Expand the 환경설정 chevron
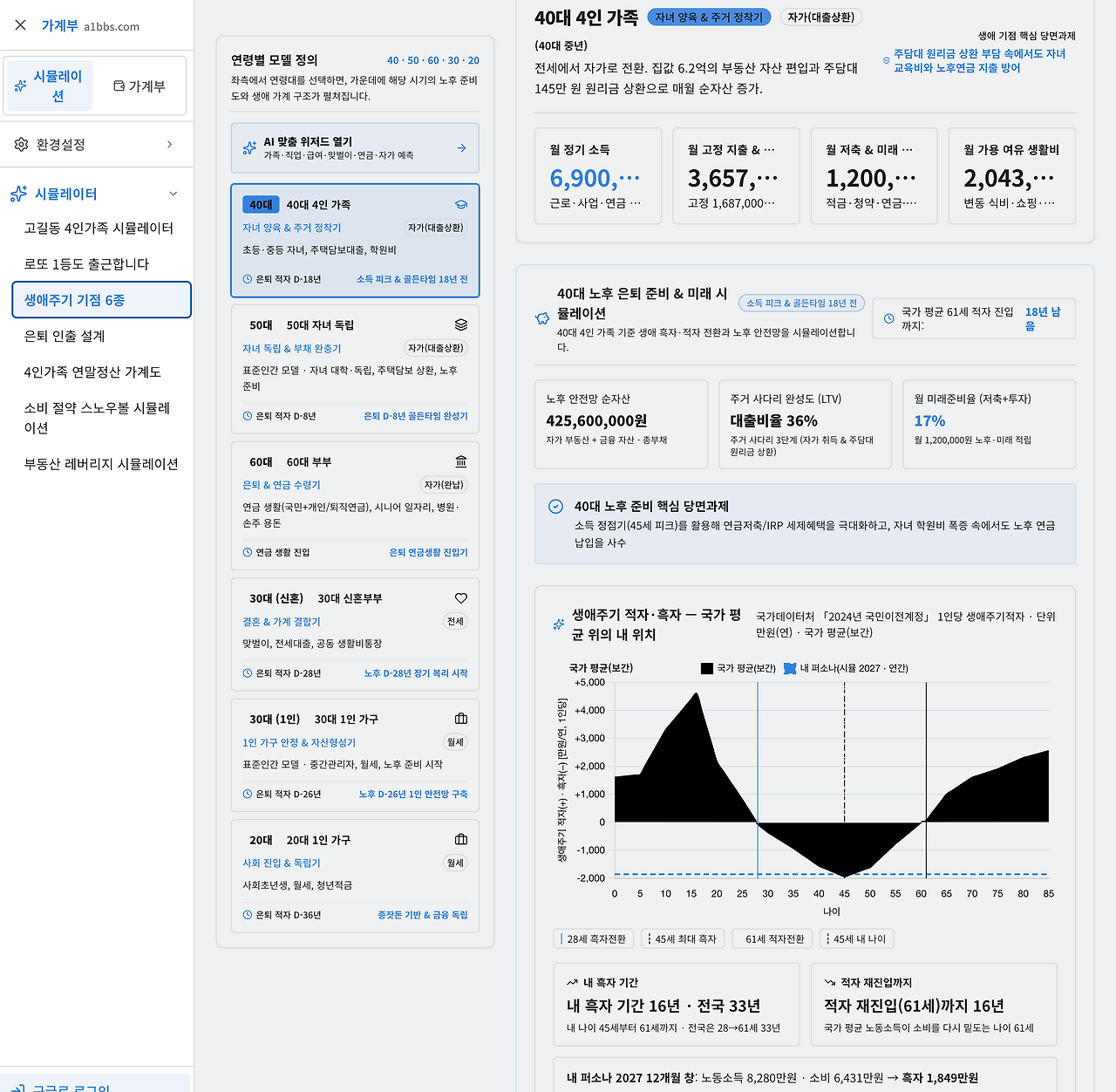This screenshot has width=1116, height=1092. tap(169, 145)
